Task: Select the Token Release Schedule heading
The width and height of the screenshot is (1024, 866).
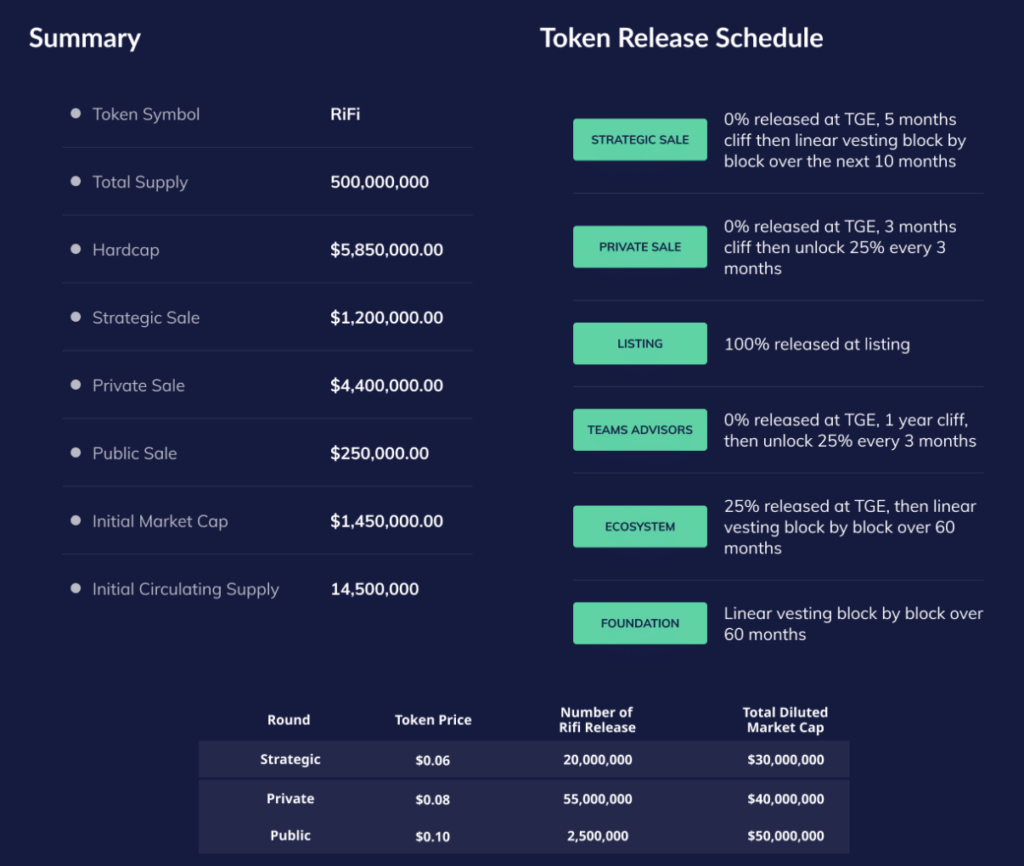Action: [x=681, y=38]
